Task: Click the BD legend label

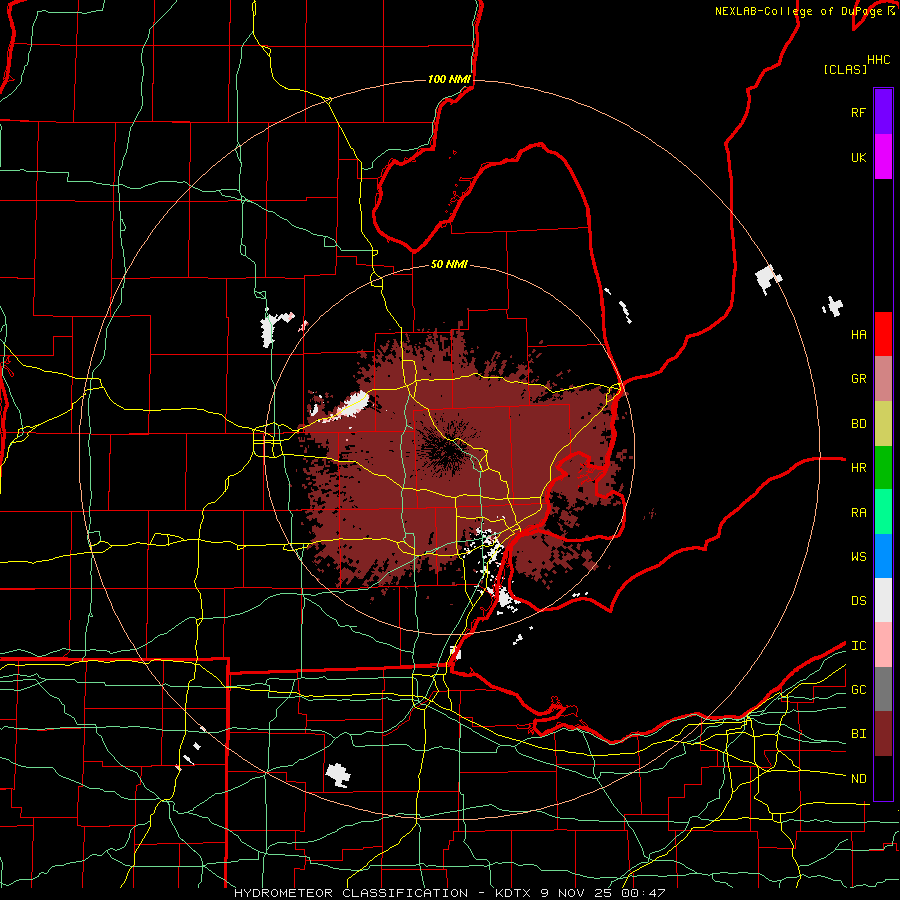Action: pos(858,424)
